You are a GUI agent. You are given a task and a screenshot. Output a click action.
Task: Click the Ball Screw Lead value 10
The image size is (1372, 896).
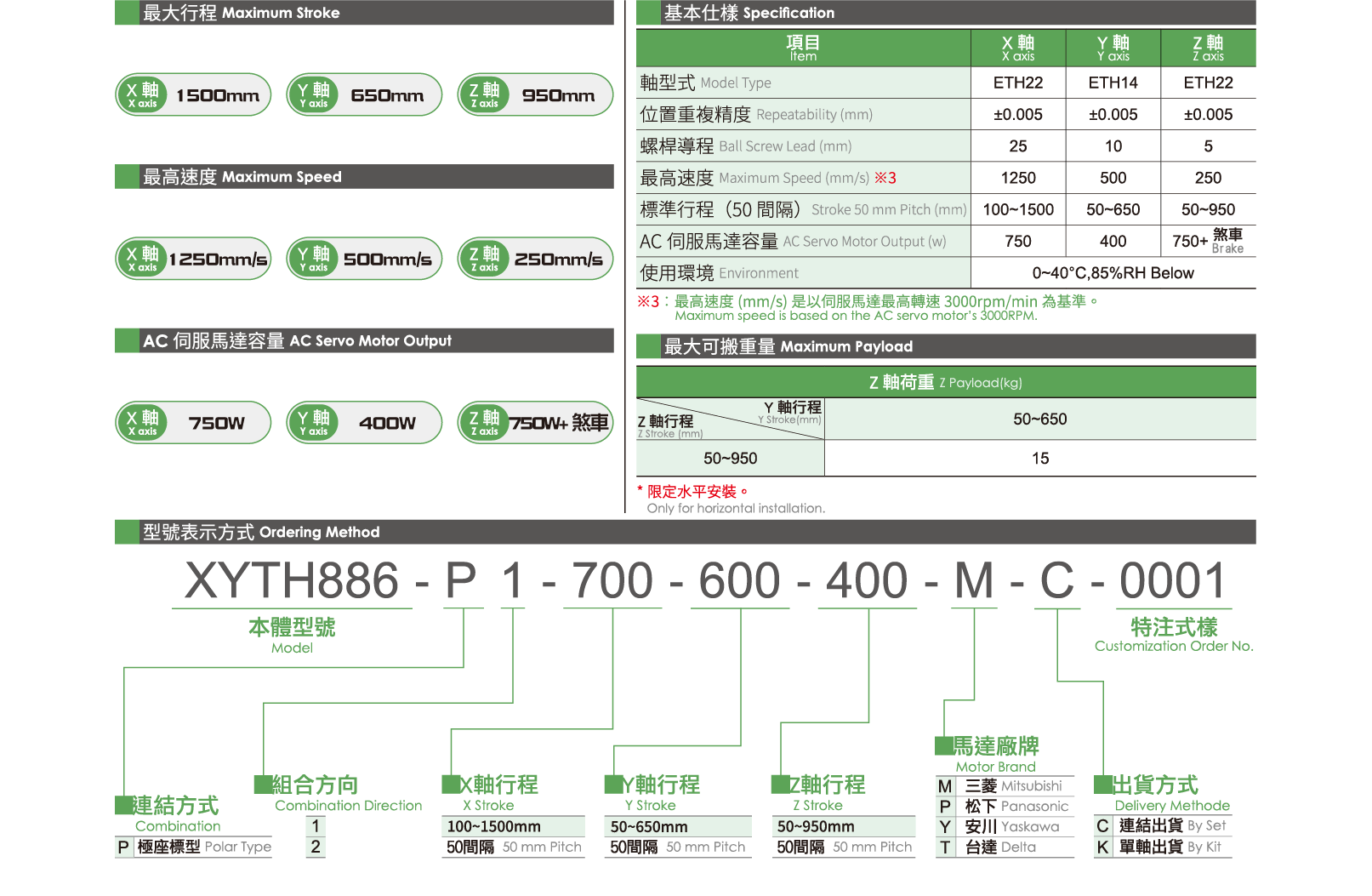tap(1113, 146)
